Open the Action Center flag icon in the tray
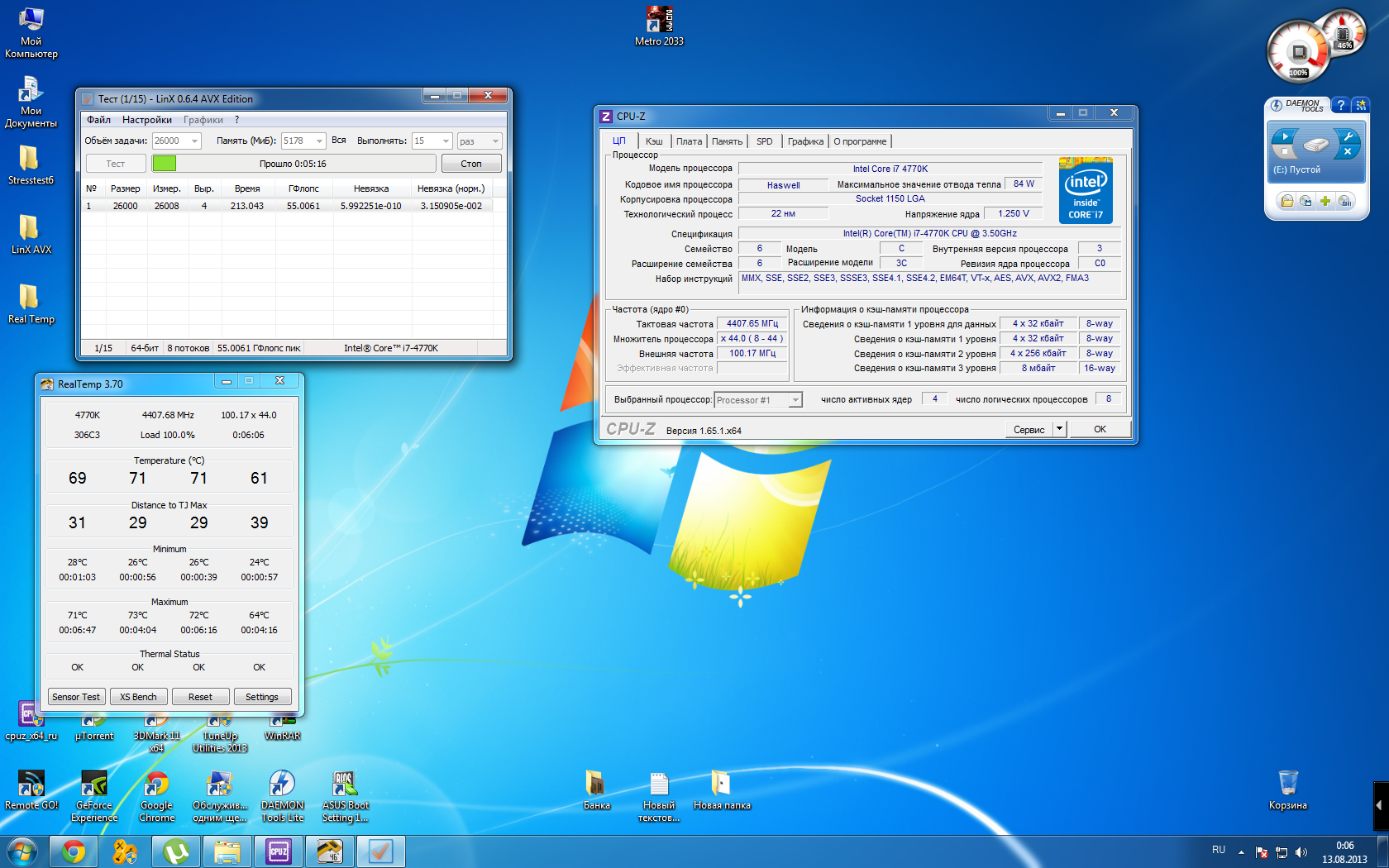The width and height of the screenshot is (1389, 868). point(1262,852)
